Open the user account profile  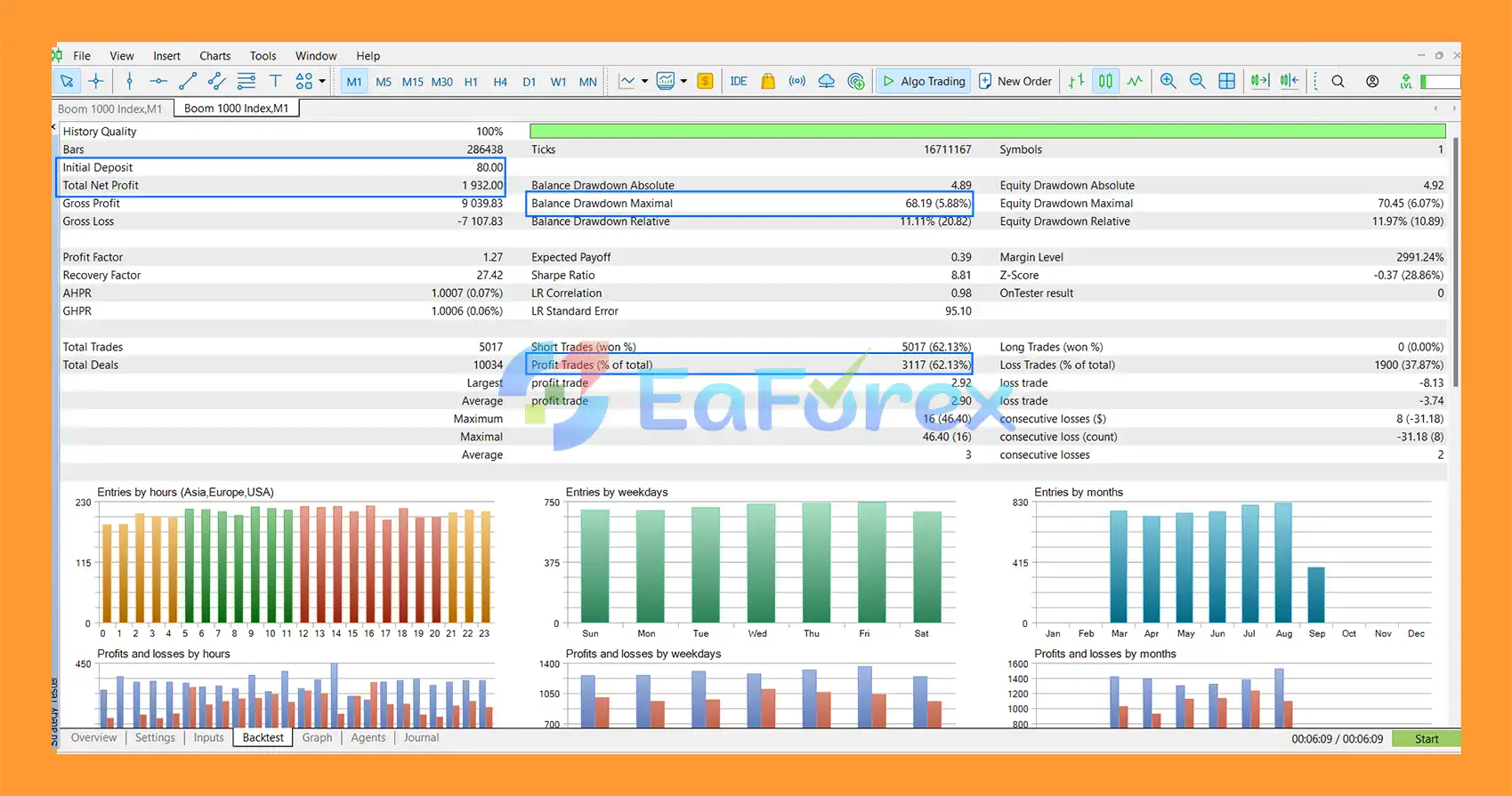coord(1372,81)
